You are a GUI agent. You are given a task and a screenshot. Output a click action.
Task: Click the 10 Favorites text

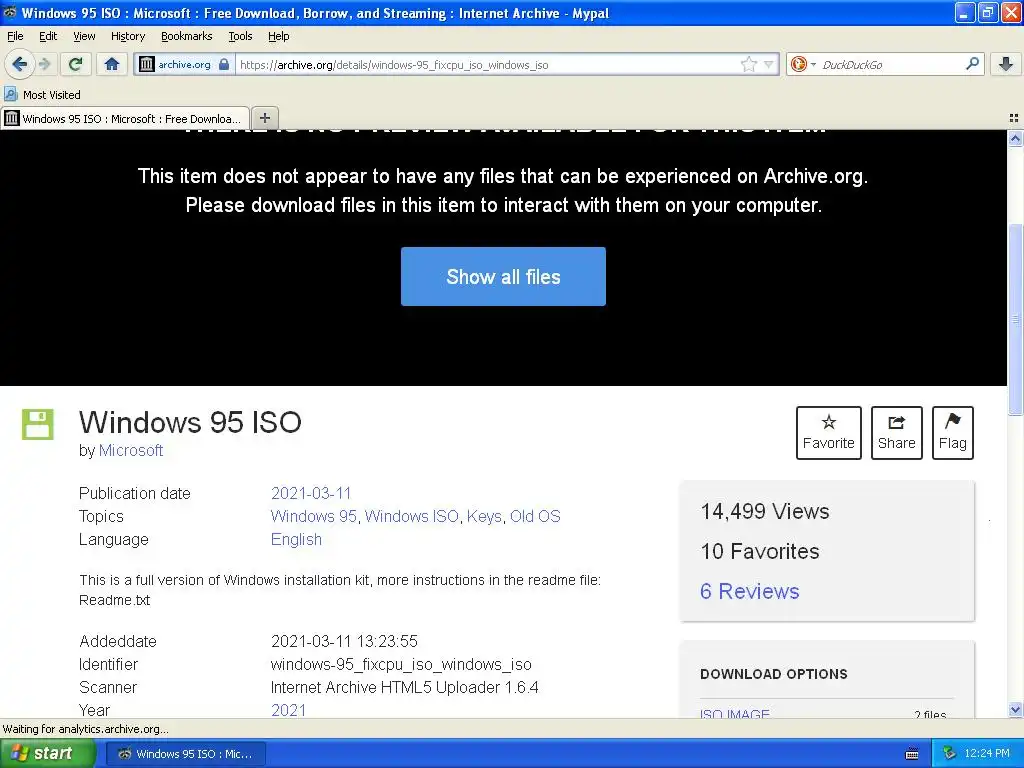[760, 551]
